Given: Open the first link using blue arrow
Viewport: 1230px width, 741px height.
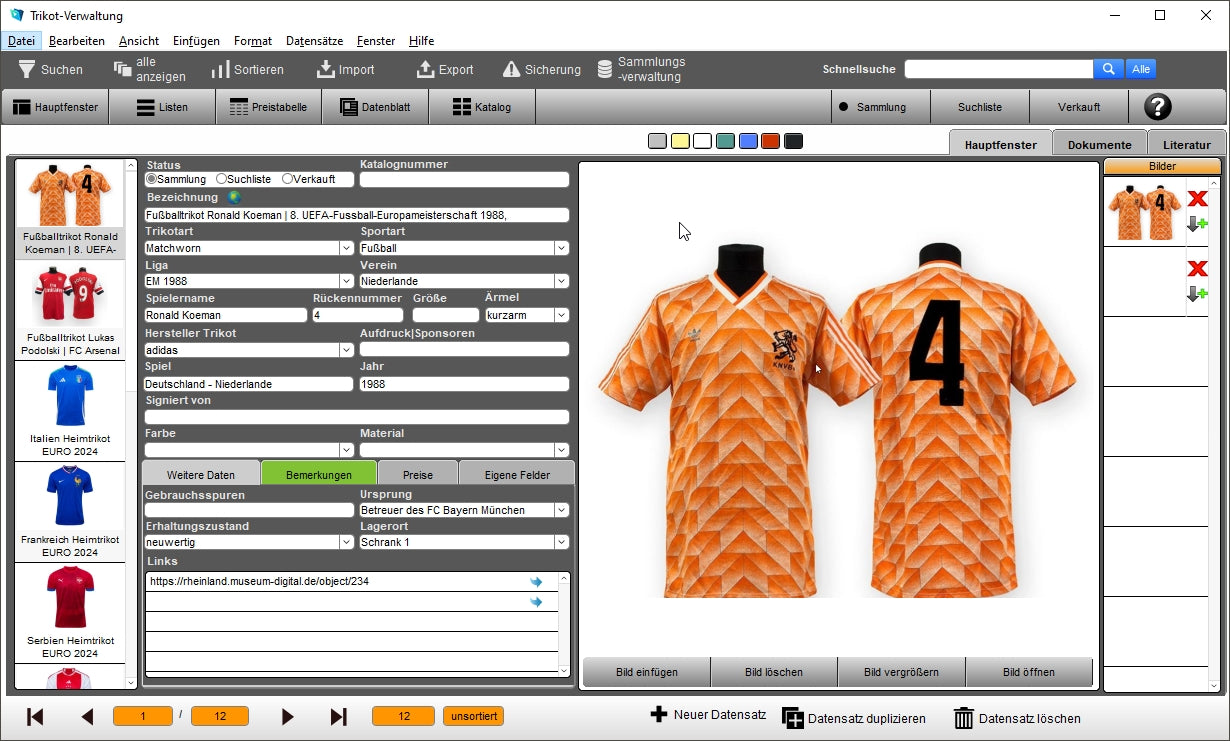Looking at the screenshot, I should click(x=536, y=581).
